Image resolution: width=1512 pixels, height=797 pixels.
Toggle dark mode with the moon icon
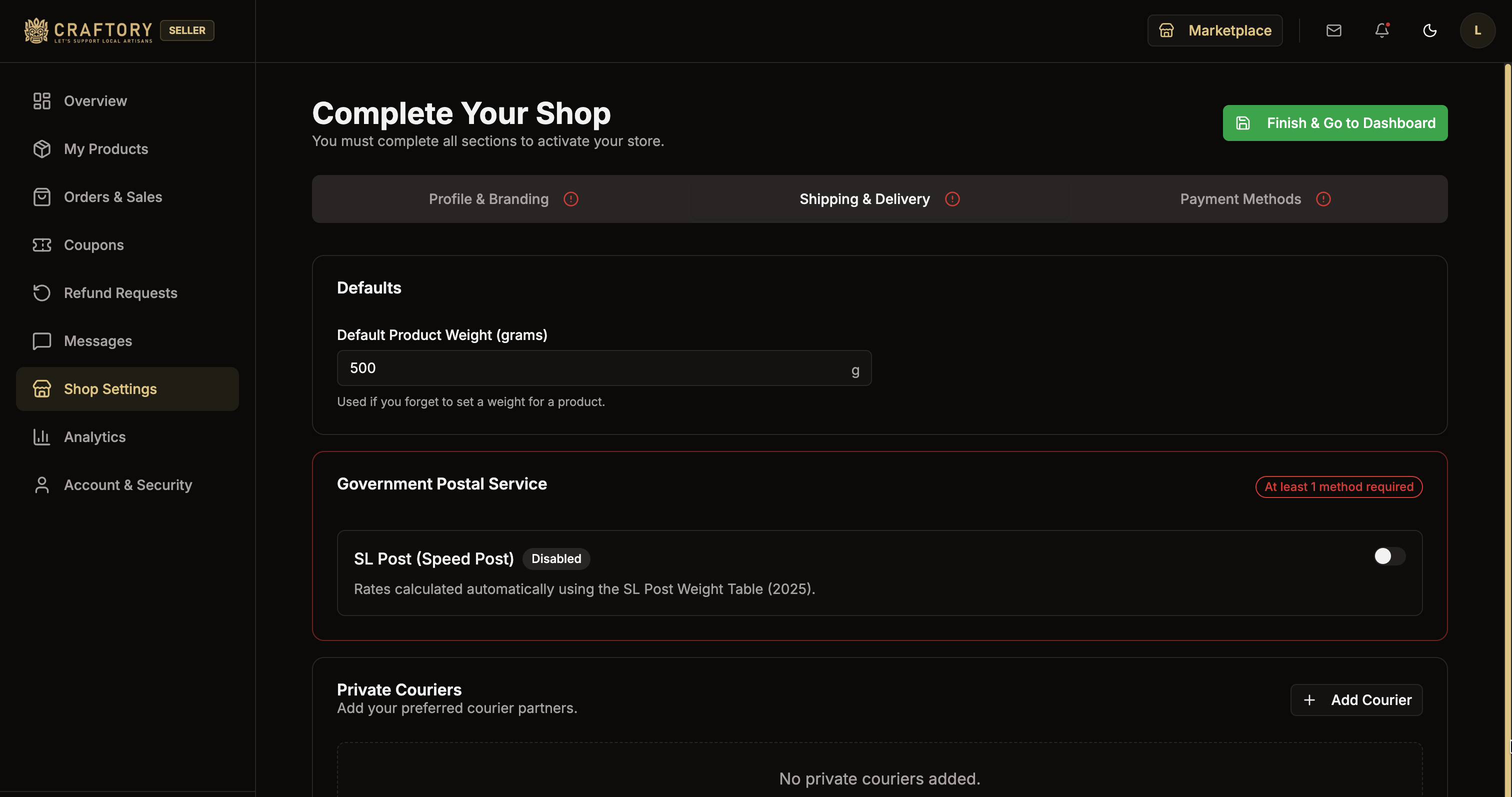point(1429,30)
